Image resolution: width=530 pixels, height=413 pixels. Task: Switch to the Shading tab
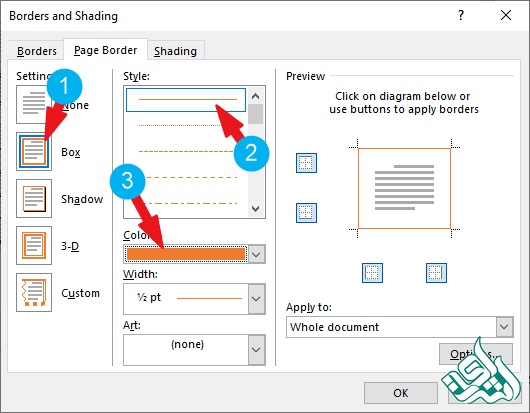click(175, 51)
